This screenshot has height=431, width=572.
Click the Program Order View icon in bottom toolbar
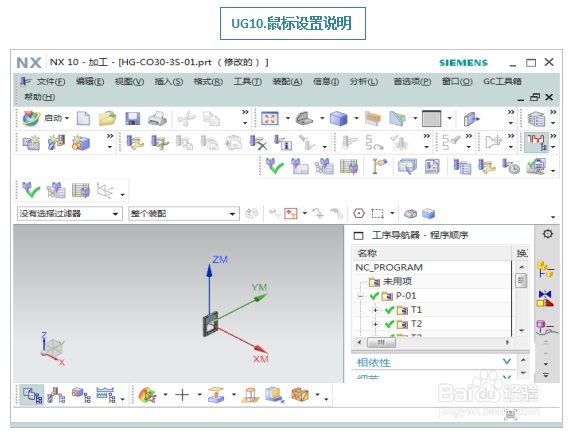click(32, 395)
